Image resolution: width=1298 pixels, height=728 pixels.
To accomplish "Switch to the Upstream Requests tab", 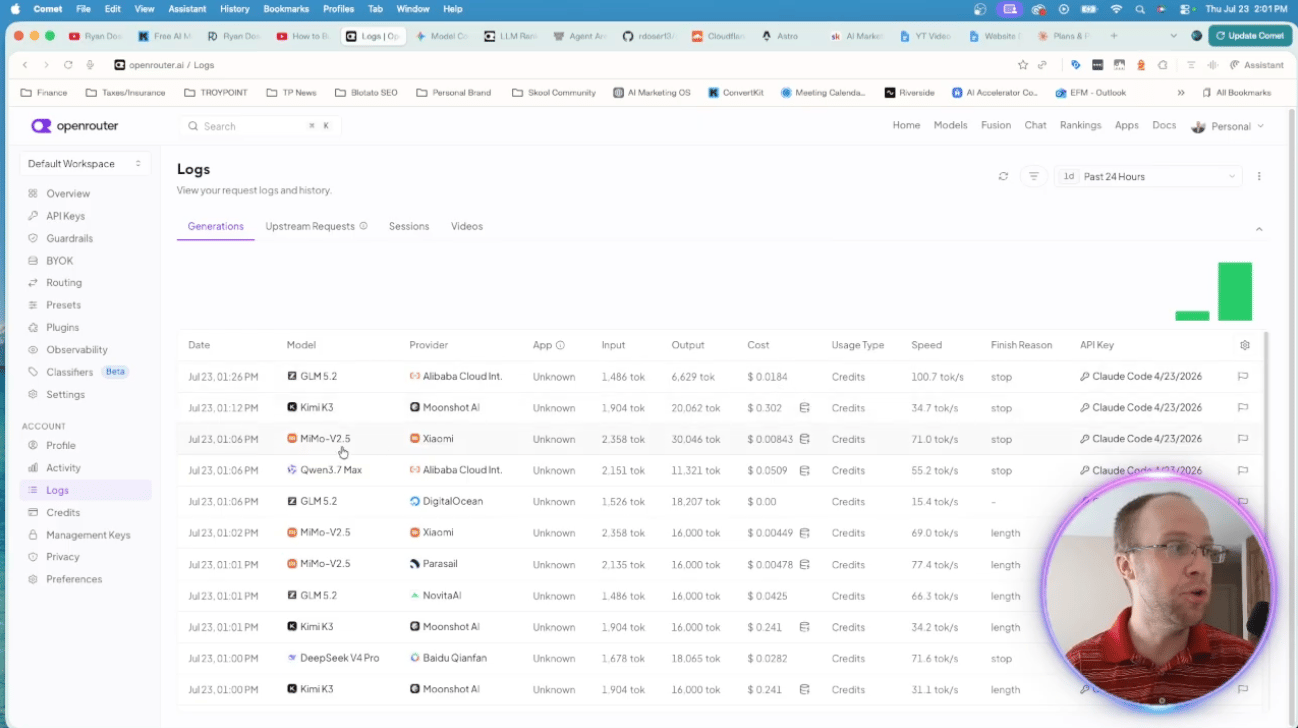I will [310, 226].
